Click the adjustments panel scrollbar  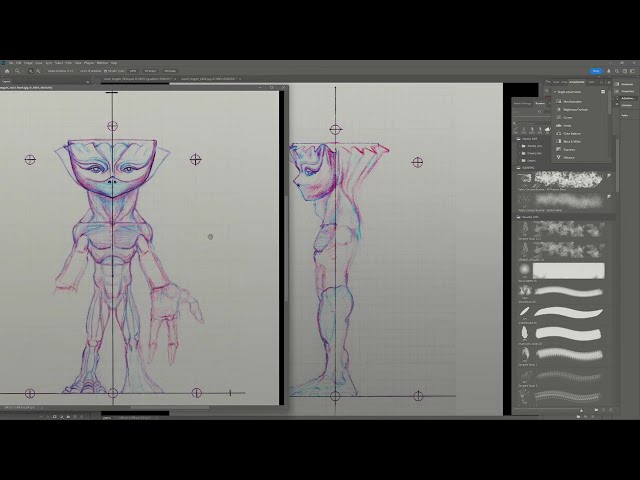609,102
